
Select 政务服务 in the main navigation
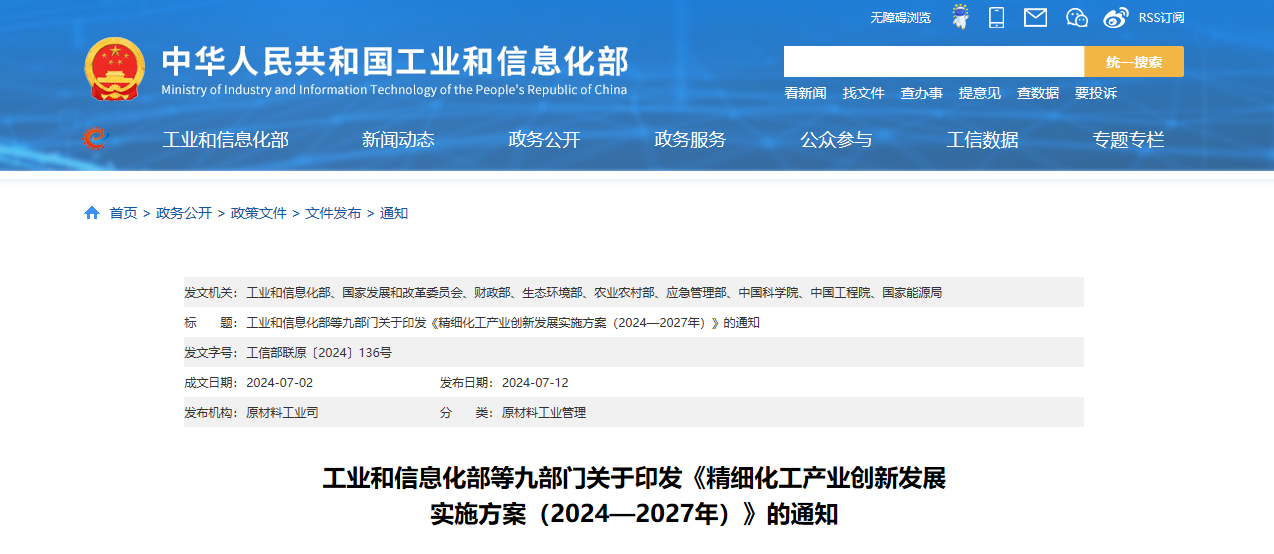(x=690, y=140)
